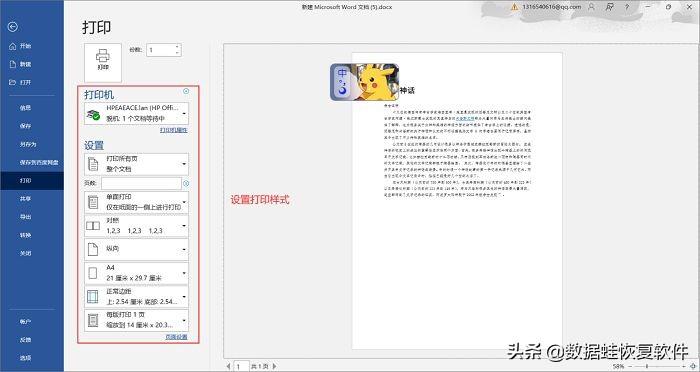700x372 pixels.
Task: Click the margins layout icon
Action: coord(93,296)
